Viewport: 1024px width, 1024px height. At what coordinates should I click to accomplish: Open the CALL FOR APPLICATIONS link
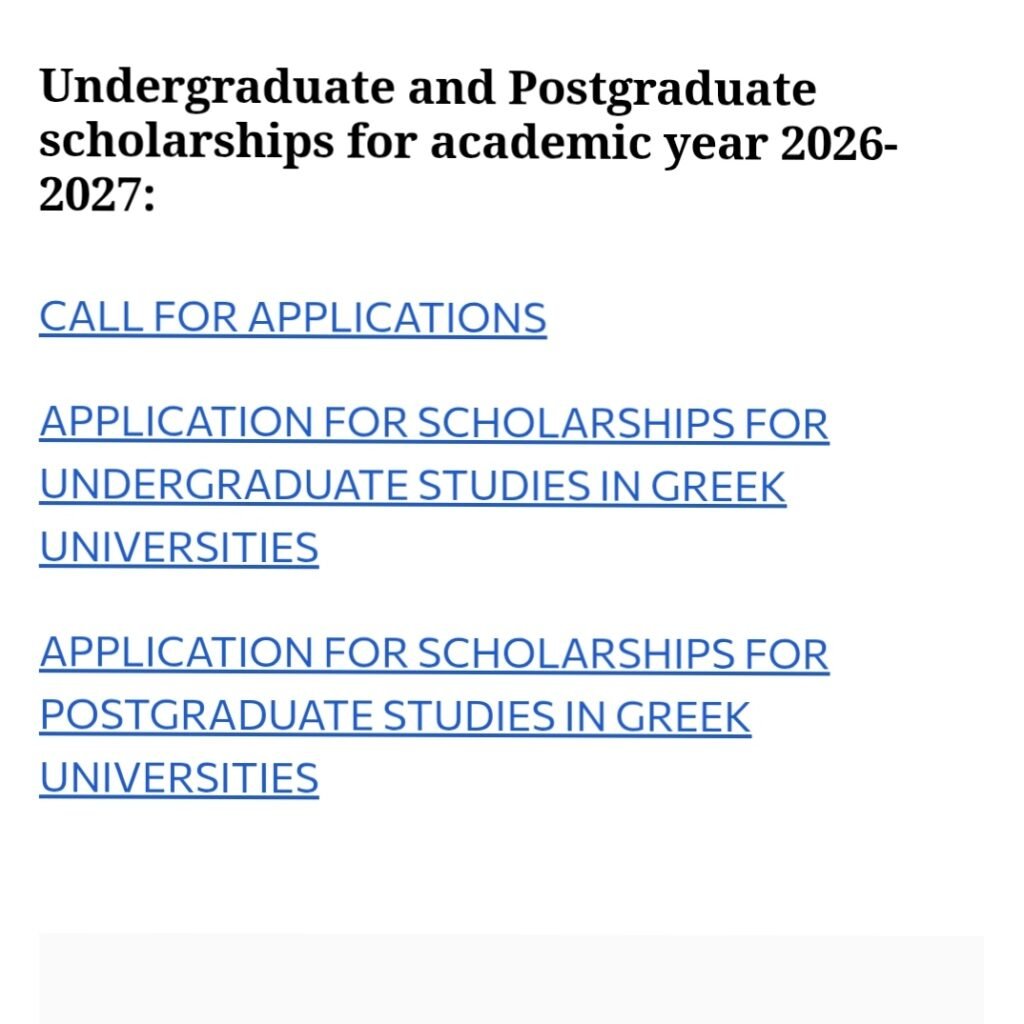(293, 318)
